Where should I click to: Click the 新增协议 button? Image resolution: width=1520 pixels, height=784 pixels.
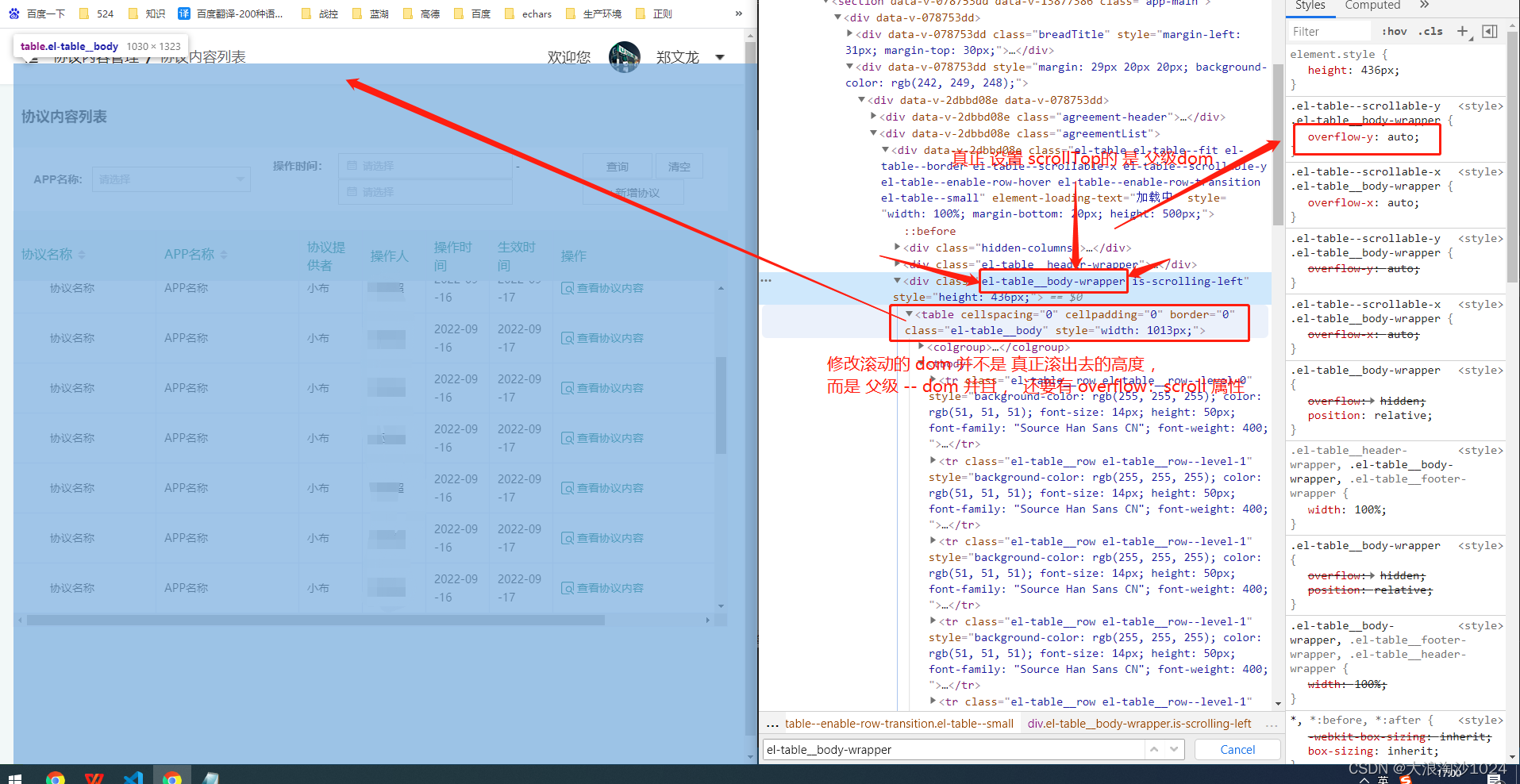[633, 193]
